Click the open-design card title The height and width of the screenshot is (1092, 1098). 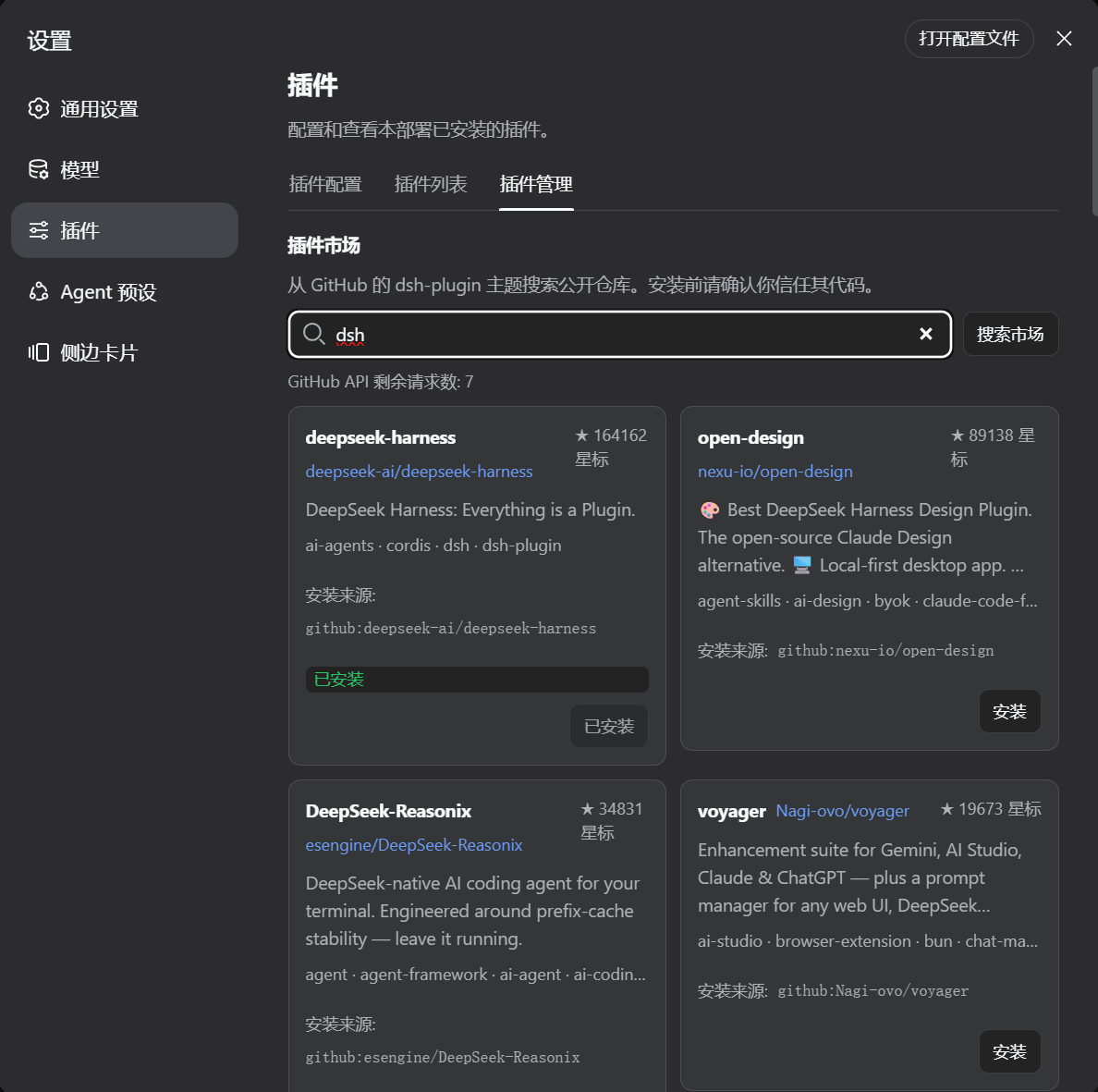pos(750,437)
